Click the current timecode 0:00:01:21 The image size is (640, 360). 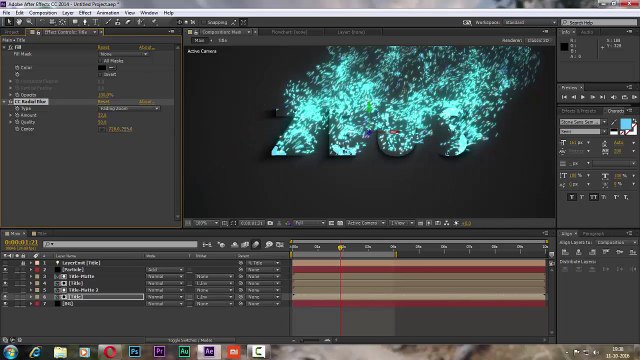[21, 242]
